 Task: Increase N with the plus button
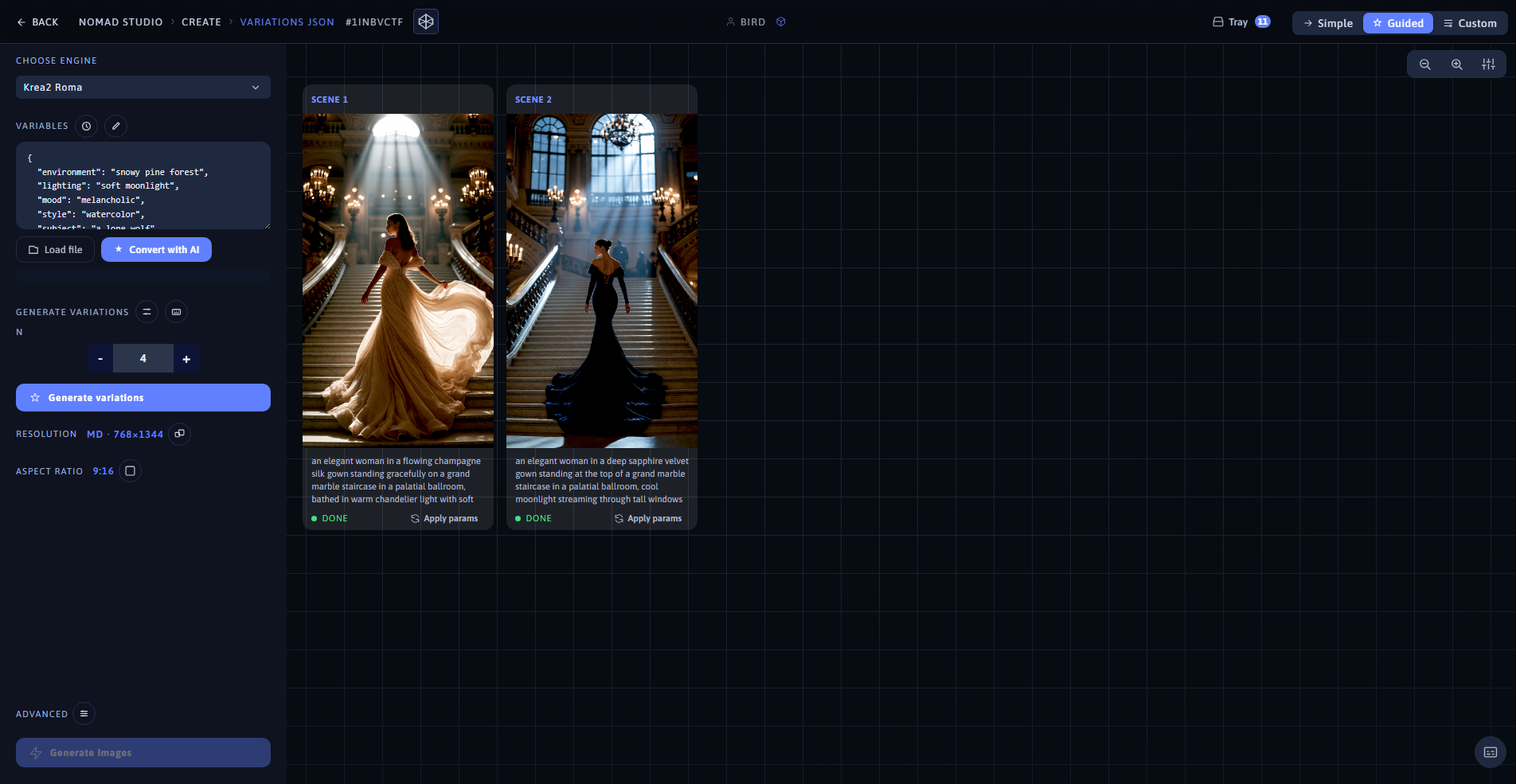tap(186, 358)
